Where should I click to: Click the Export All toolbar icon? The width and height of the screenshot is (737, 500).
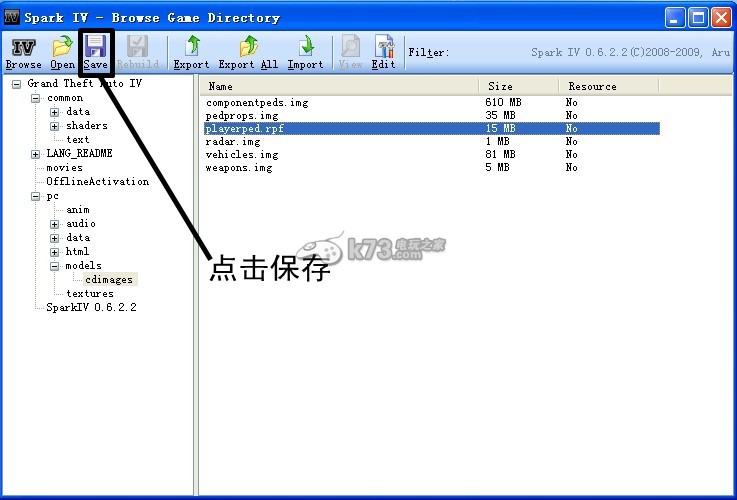(x=248, y=52)
